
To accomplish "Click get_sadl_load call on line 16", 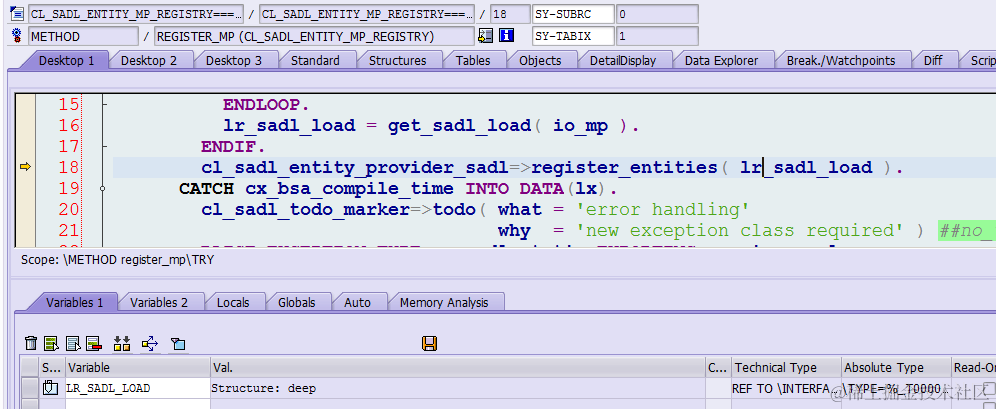I will pos(459,125).
